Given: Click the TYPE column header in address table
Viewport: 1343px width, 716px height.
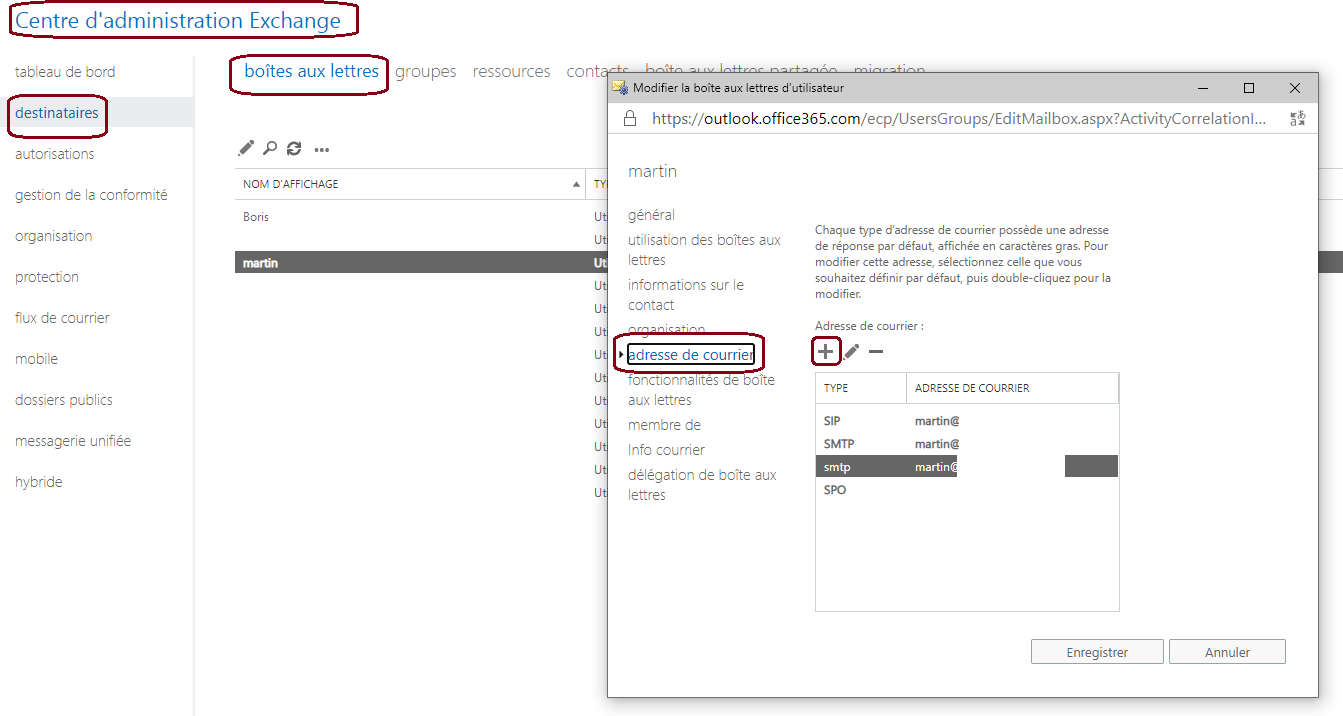Looking at the screenshot, I should (x=861, y=388).
